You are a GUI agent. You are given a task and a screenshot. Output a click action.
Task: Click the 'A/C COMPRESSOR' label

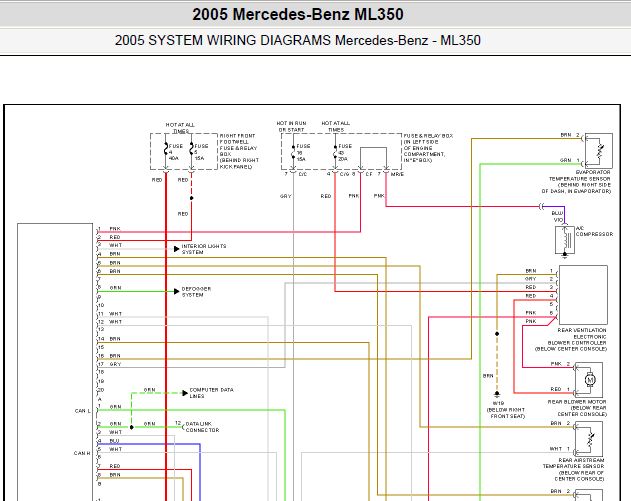594,231
